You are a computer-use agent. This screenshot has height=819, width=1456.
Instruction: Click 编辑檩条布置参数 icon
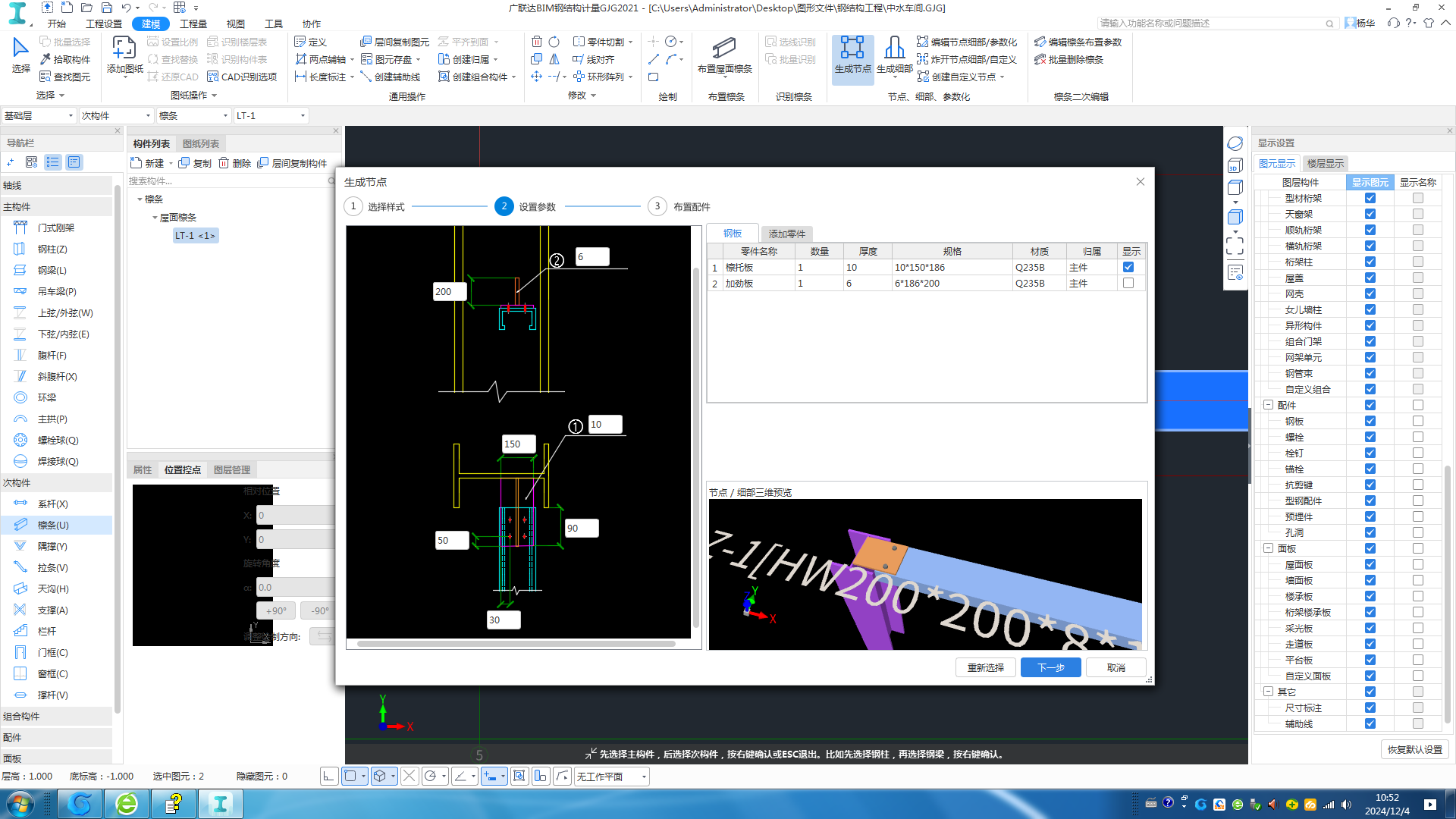pyautogui.click(x=1078, y=42)
